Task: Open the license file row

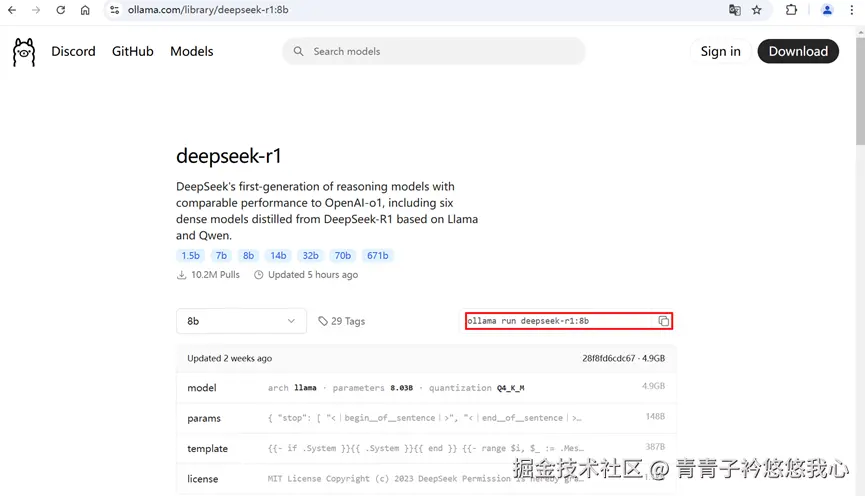Action: [426, 479]
